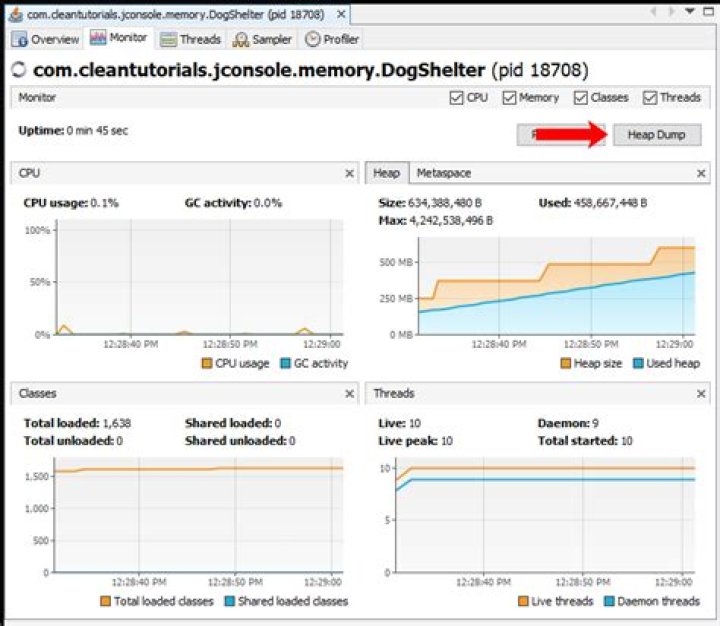This screenshot has width=720, height=626.
Task: Toggle the Memory checkbox
Action: tap(509, 98)
